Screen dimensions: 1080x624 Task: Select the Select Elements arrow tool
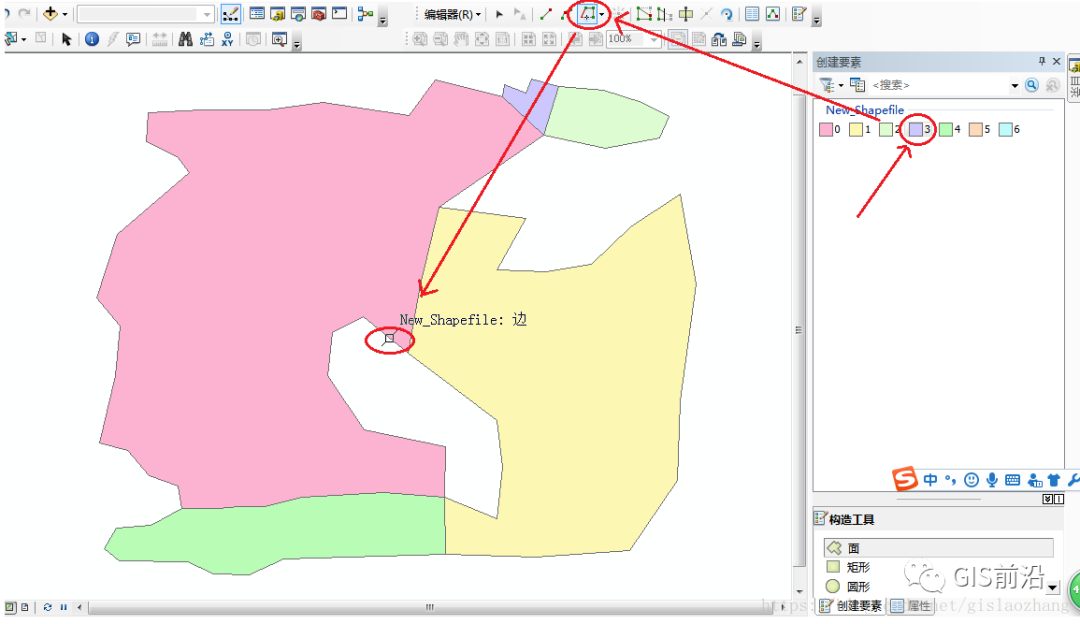[x=66, y=39]
